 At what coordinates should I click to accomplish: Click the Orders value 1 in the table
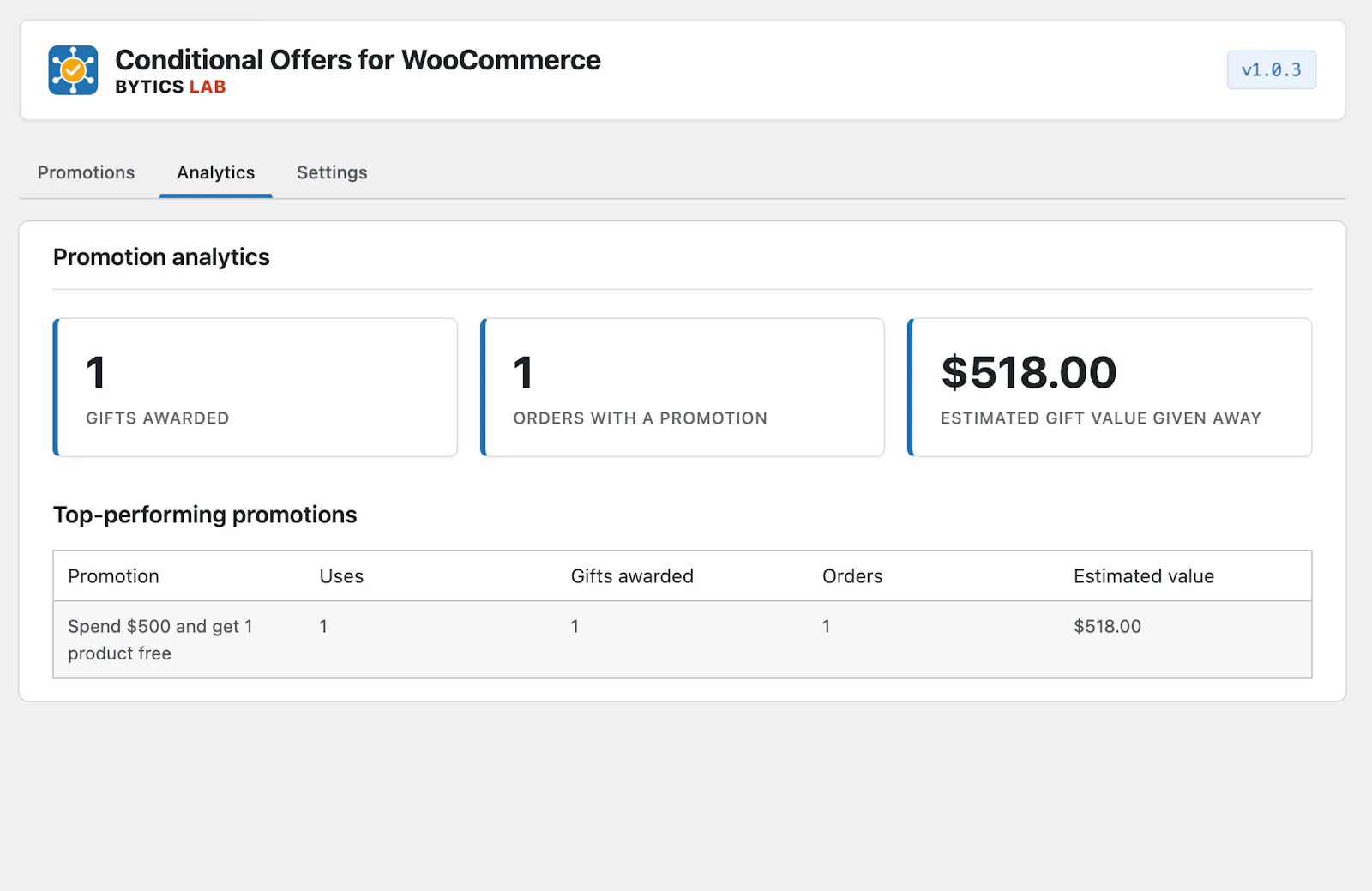click(x=826, y=627)
